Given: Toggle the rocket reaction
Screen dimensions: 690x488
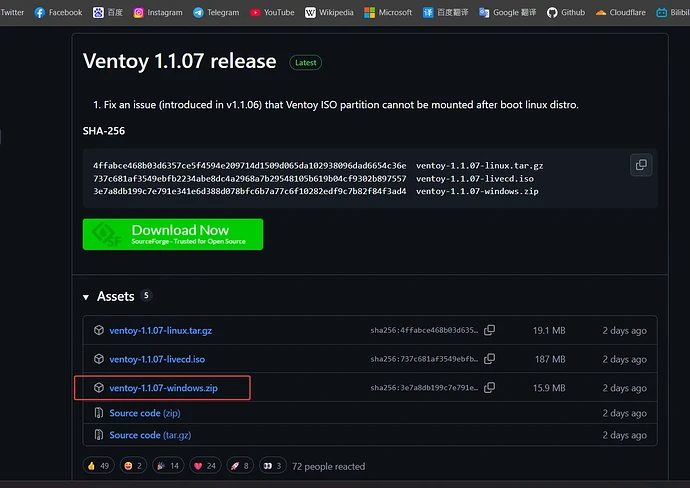Looking at the screenshot, I should pos(241,466).
